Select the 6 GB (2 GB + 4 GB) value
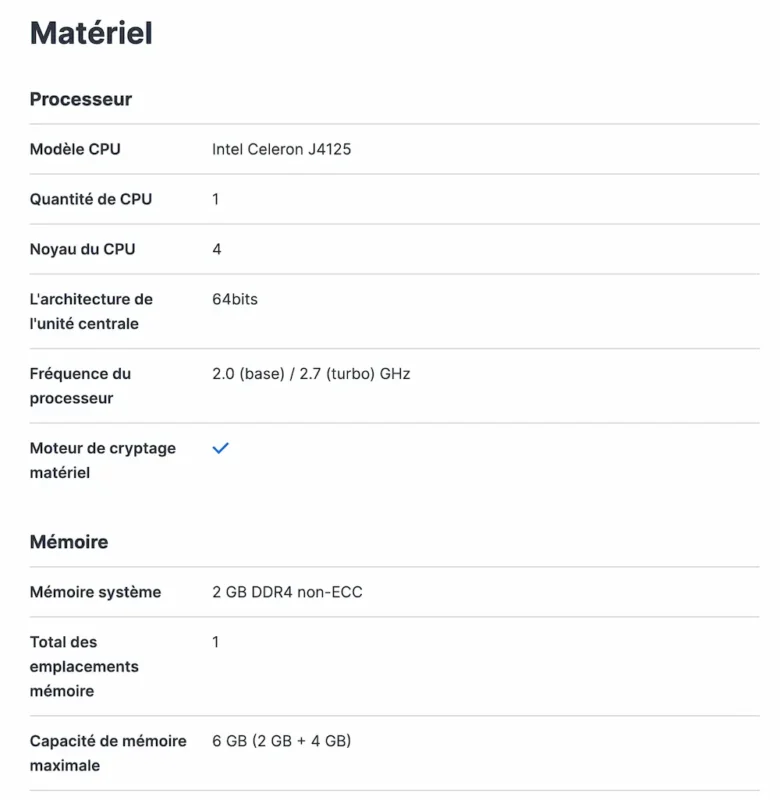 pyautogui.click(x=281, y=741)
